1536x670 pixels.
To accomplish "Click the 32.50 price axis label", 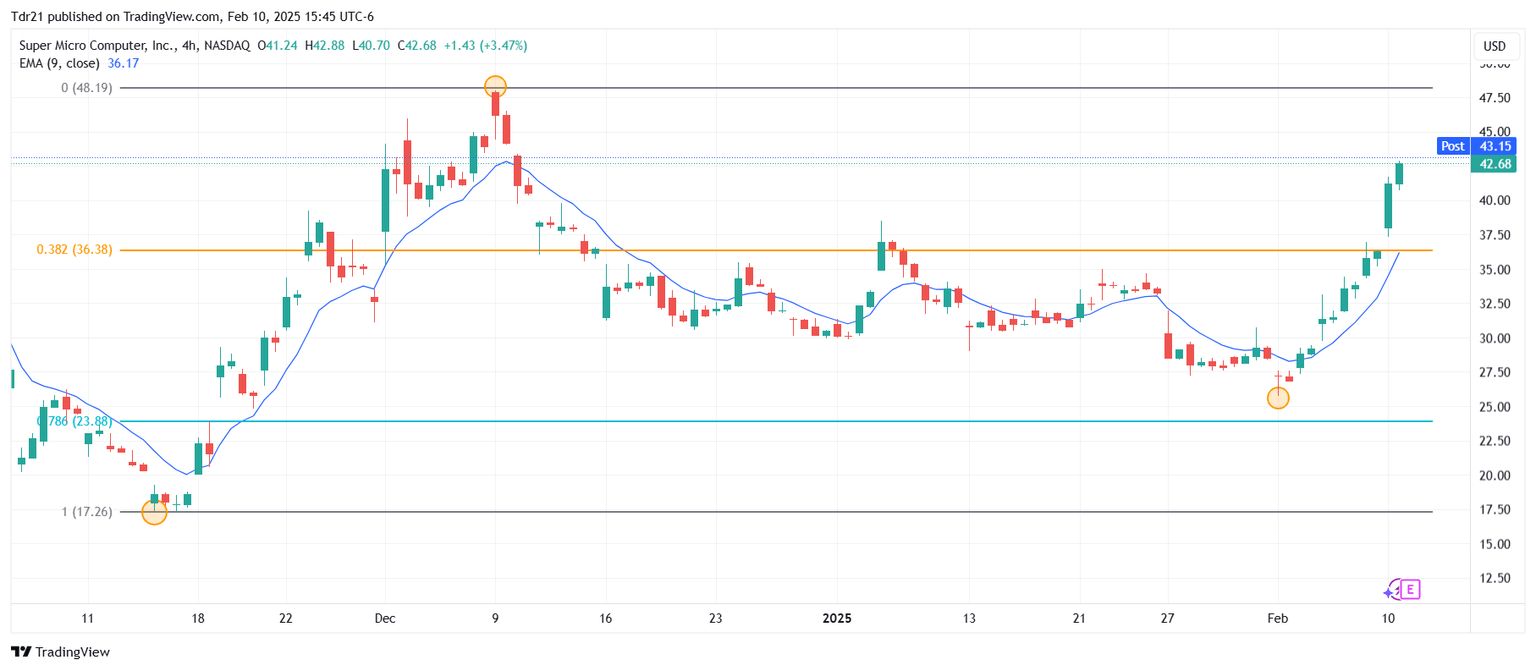I will click(x=1495, y=304).
